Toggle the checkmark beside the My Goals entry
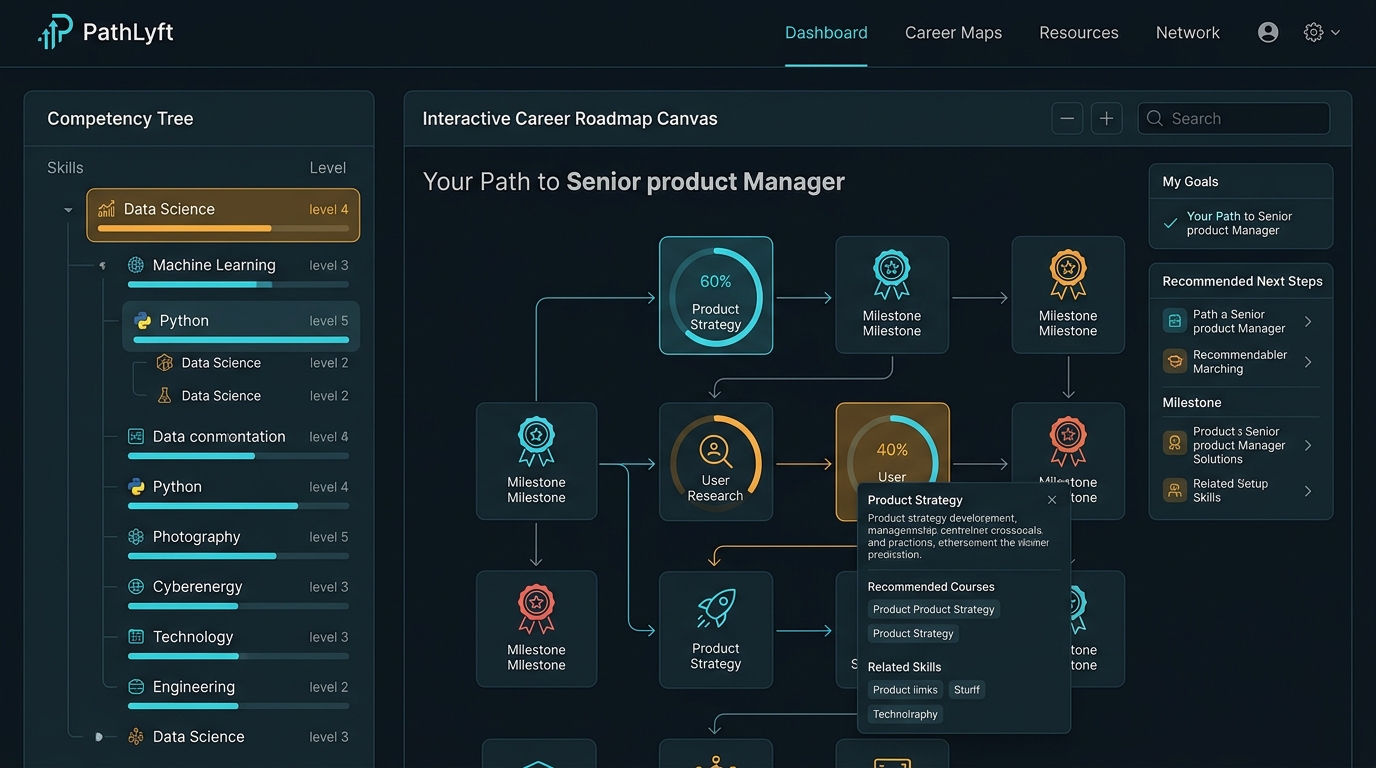Image resolution: width=1376 pixels, height=768 pixels. [1170, 223]
